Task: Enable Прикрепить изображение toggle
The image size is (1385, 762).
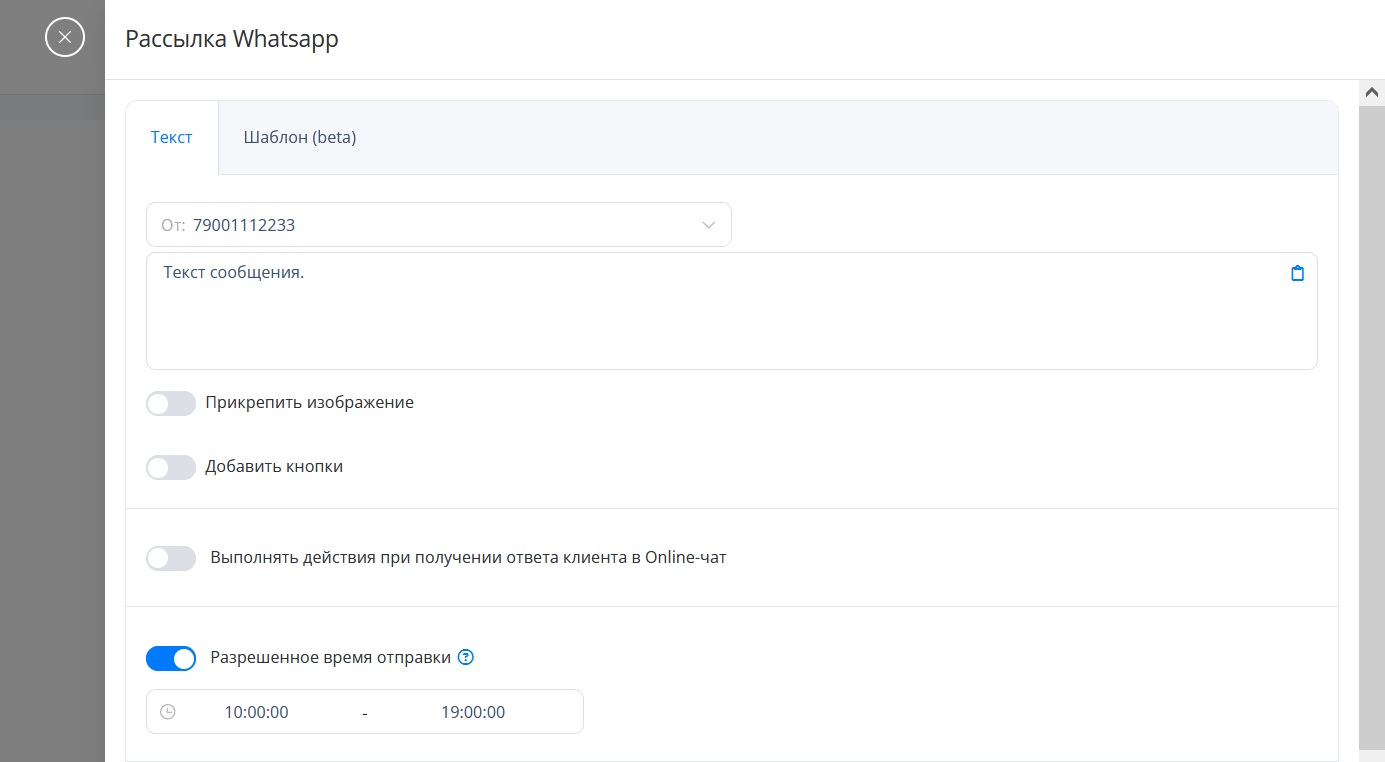Action: 171,403
